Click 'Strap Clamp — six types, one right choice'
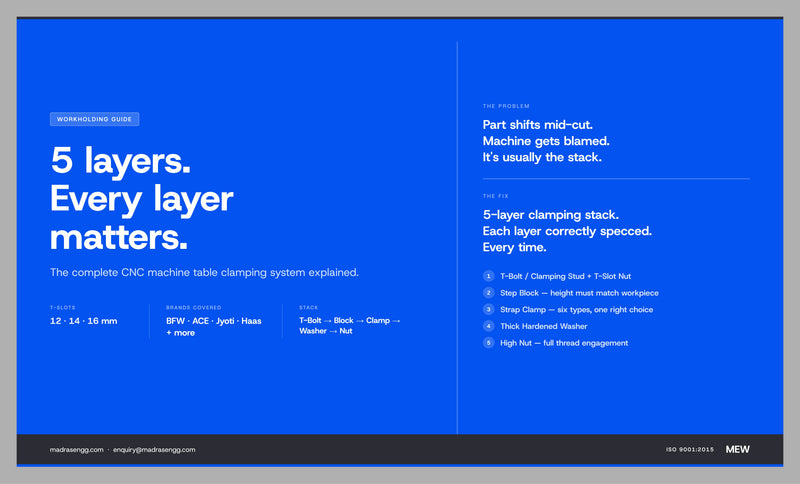The height and width of the screenshot is (484, 800). (x=577, y=310)
